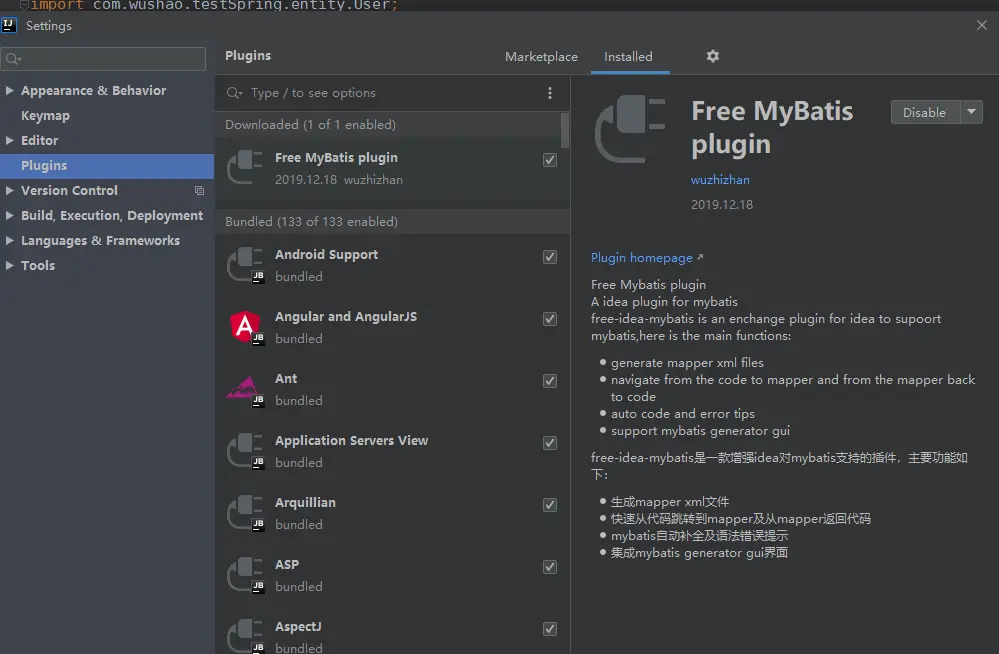
Task: Select the Arquillian row title
Action: (305, 502)
